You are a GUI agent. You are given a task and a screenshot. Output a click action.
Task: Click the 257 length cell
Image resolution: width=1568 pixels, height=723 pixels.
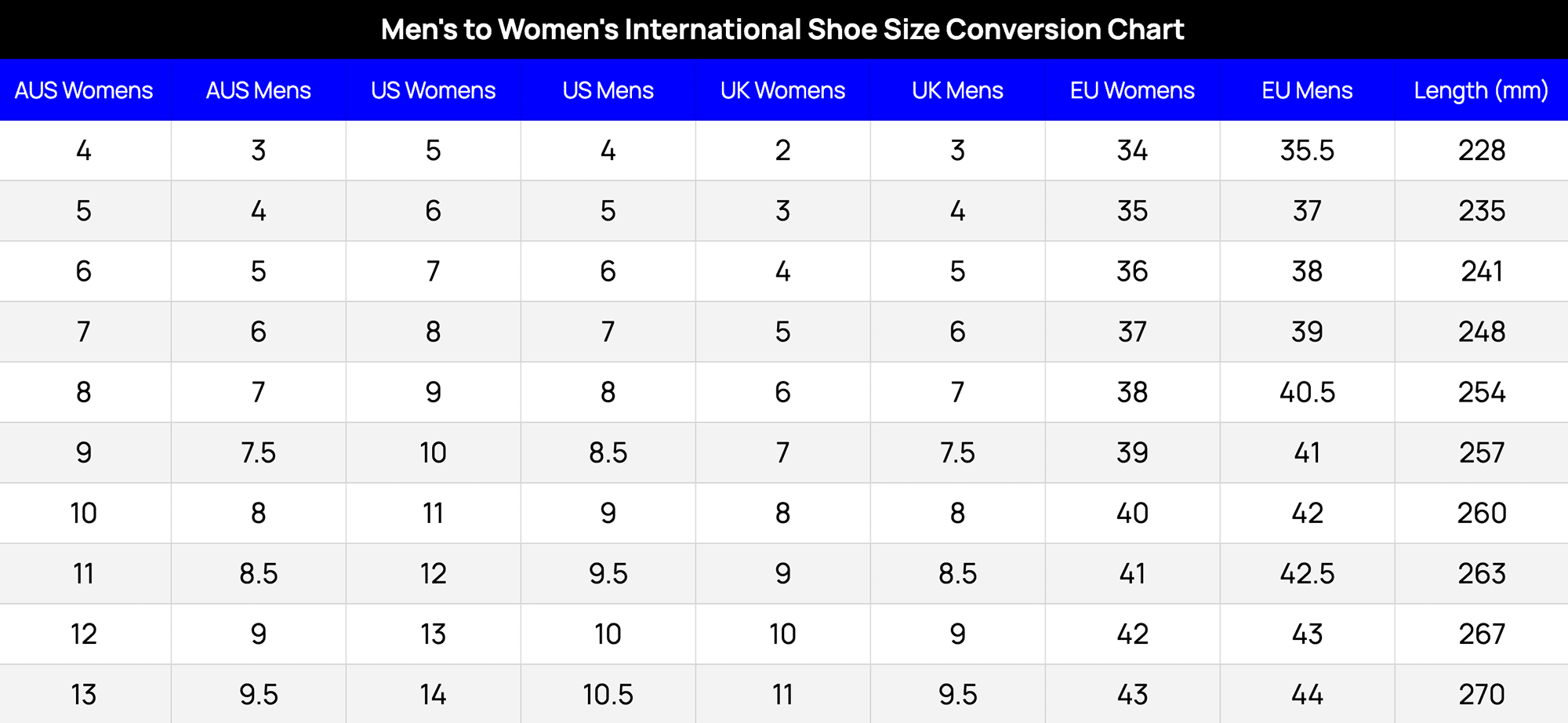coord(1481,452)
